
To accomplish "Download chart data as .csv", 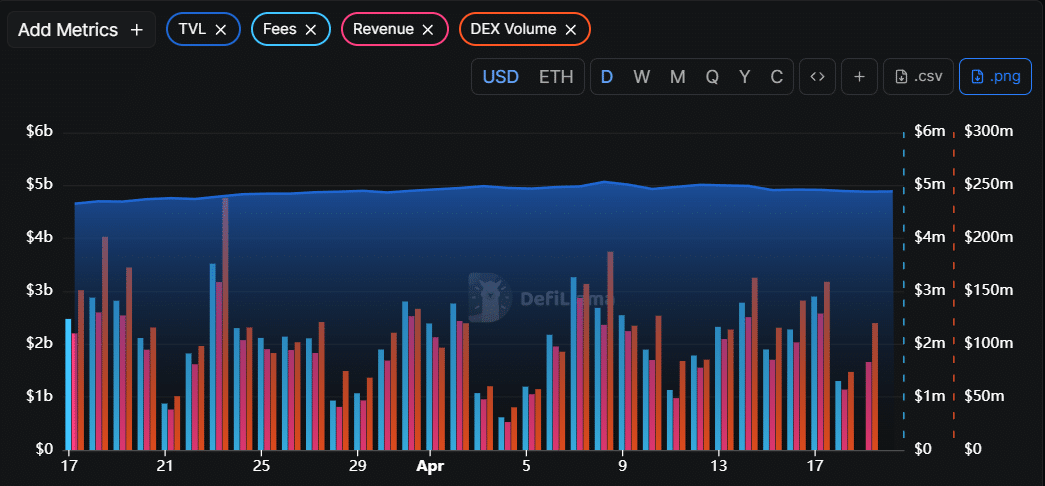I will tap(918, 77).
